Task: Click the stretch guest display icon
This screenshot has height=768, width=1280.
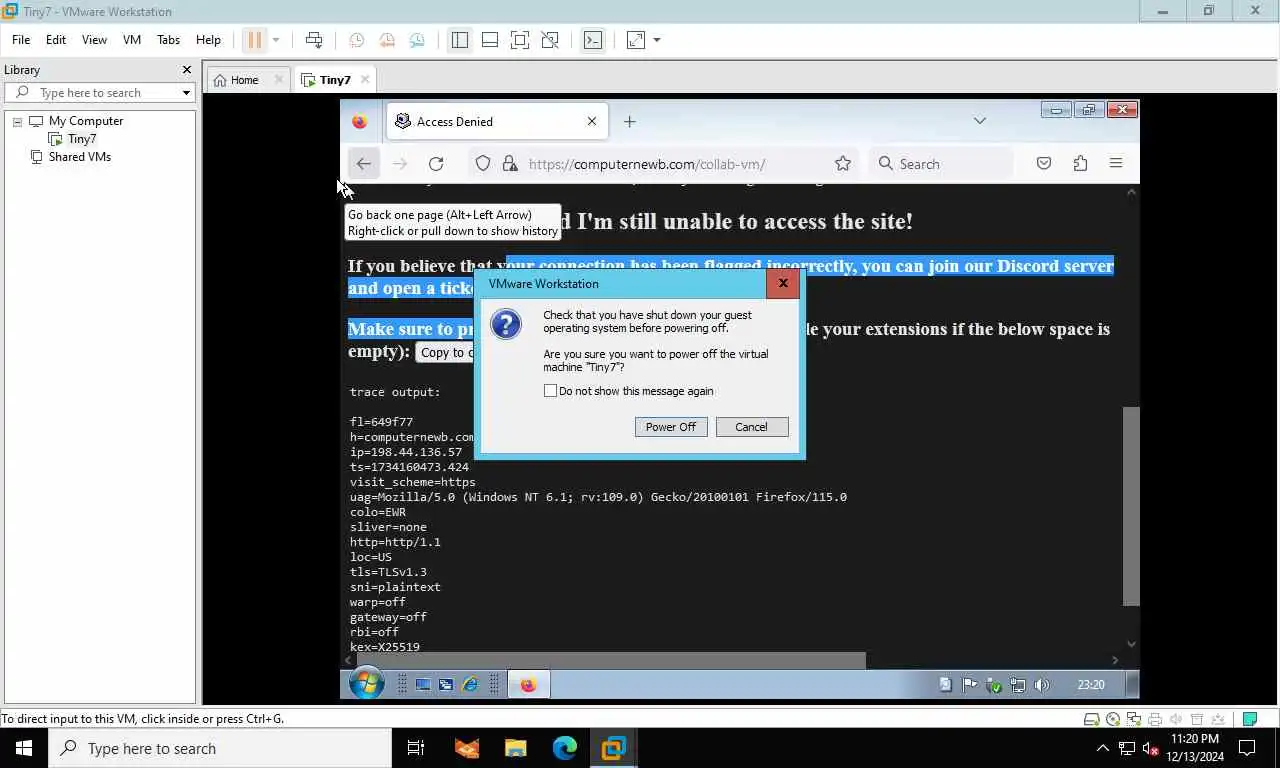Action: pyautogui.click(x=636, y=40)
